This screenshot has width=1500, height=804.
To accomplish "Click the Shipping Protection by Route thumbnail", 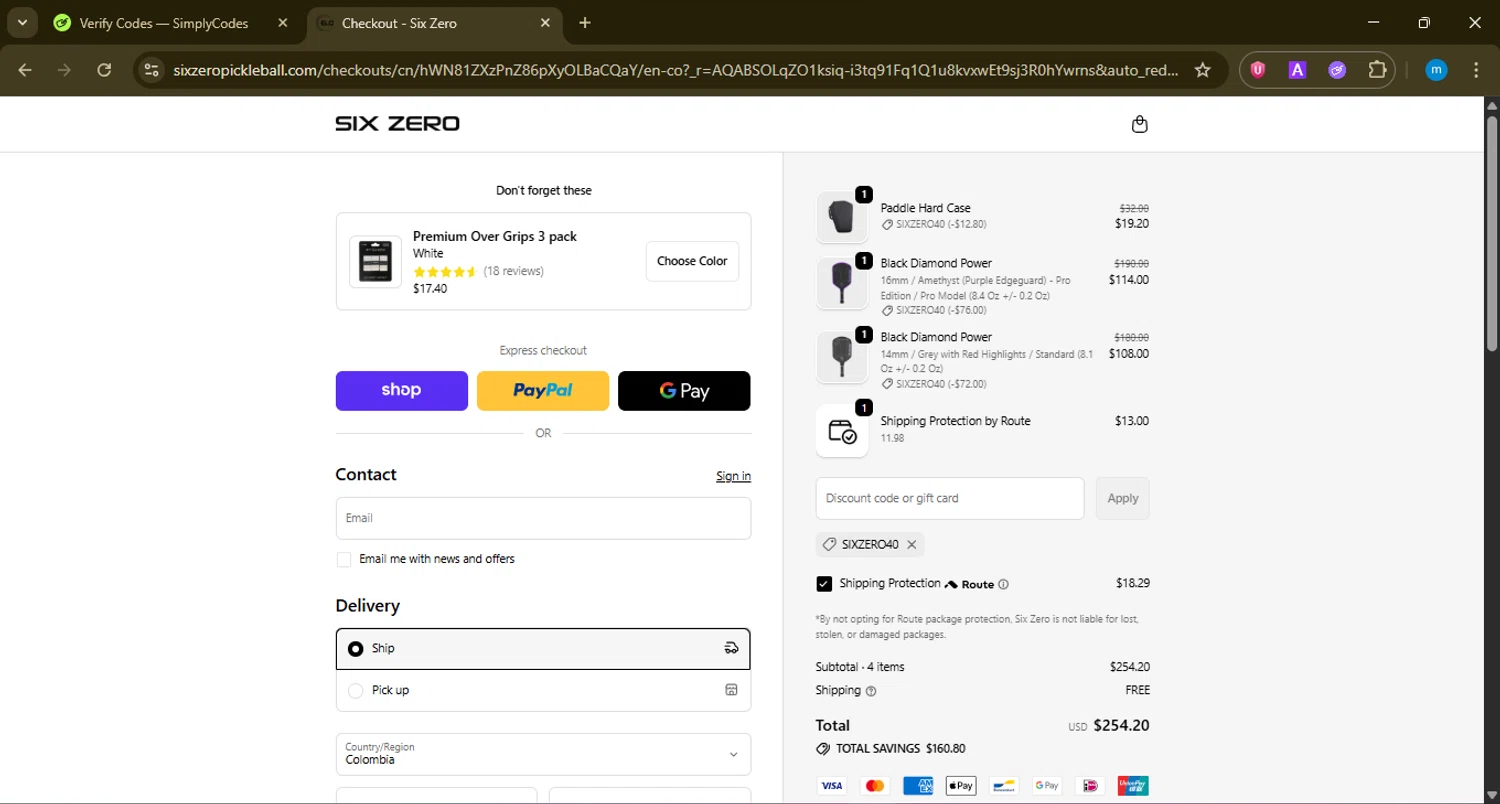I will tap(842, 431).
